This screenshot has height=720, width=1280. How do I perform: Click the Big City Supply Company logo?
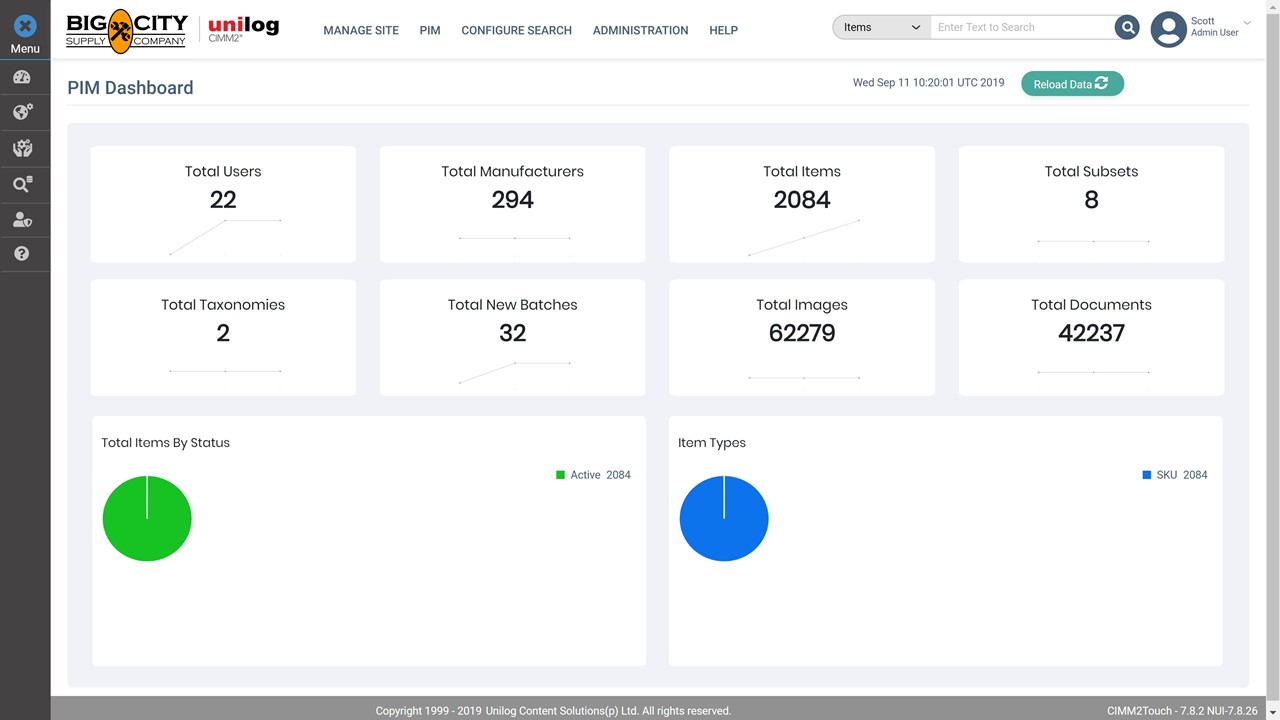tap(126, 30)
